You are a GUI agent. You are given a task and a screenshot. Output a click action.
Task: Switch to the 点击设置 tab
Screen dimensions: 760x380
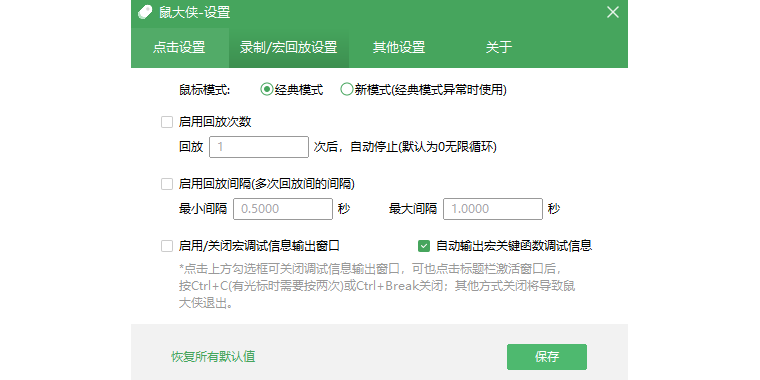click(x=179, y=48)
